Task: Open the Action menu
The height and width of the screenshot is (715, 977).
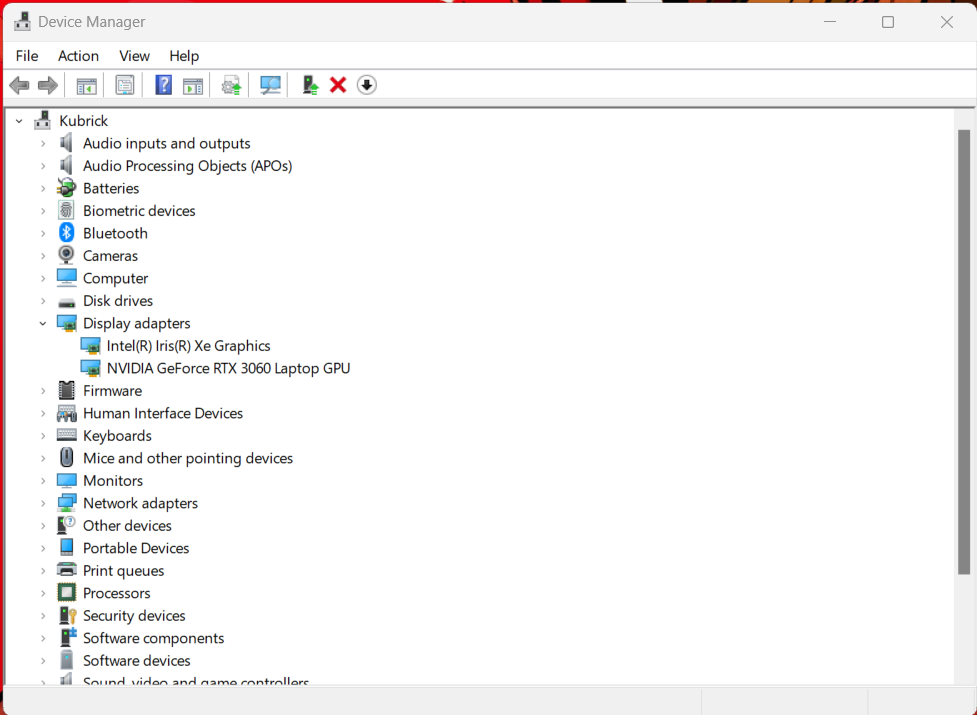Action: coord(79,56)
